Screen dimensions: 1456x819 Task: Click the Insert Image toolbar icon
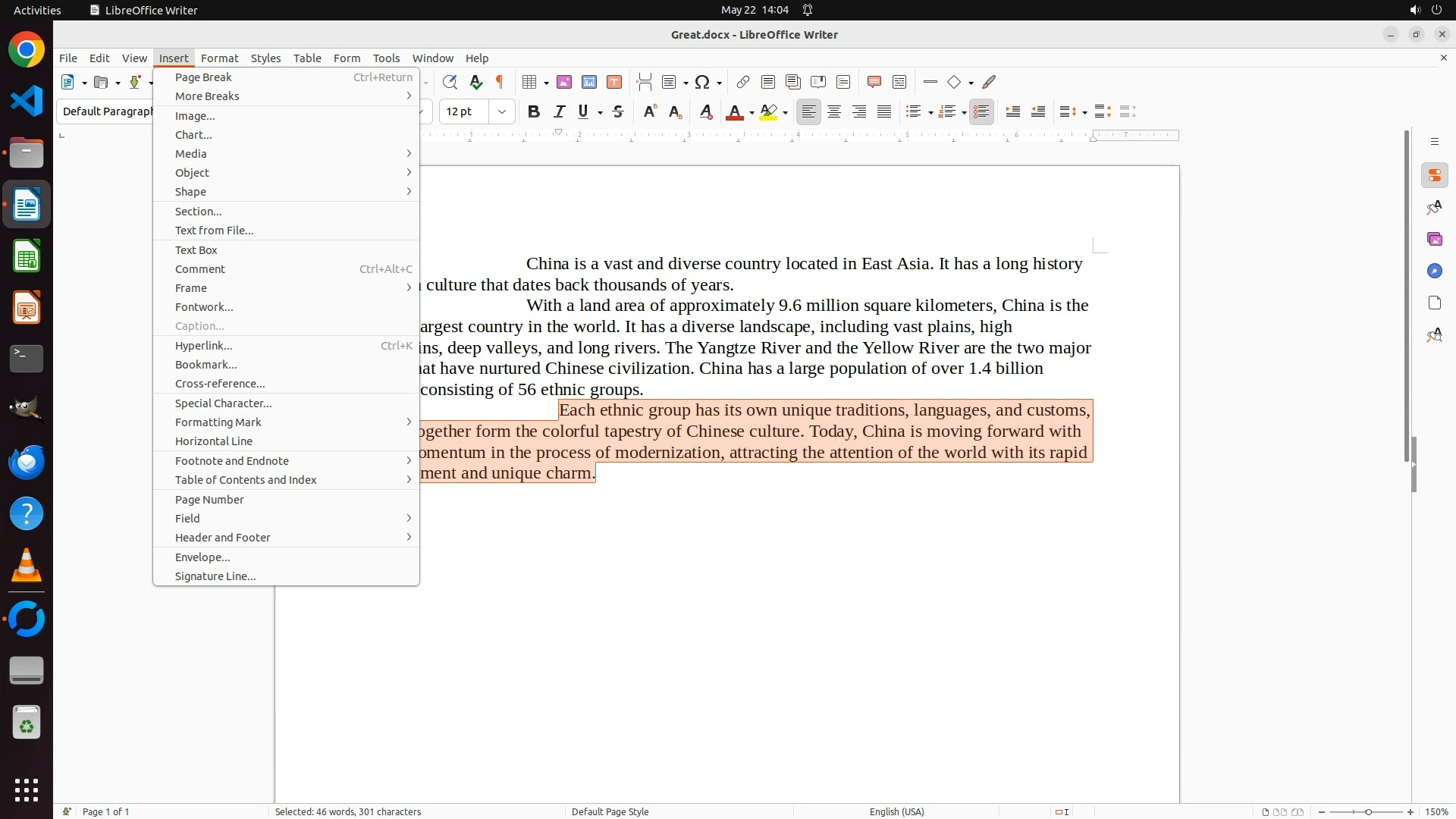(564, 82)
